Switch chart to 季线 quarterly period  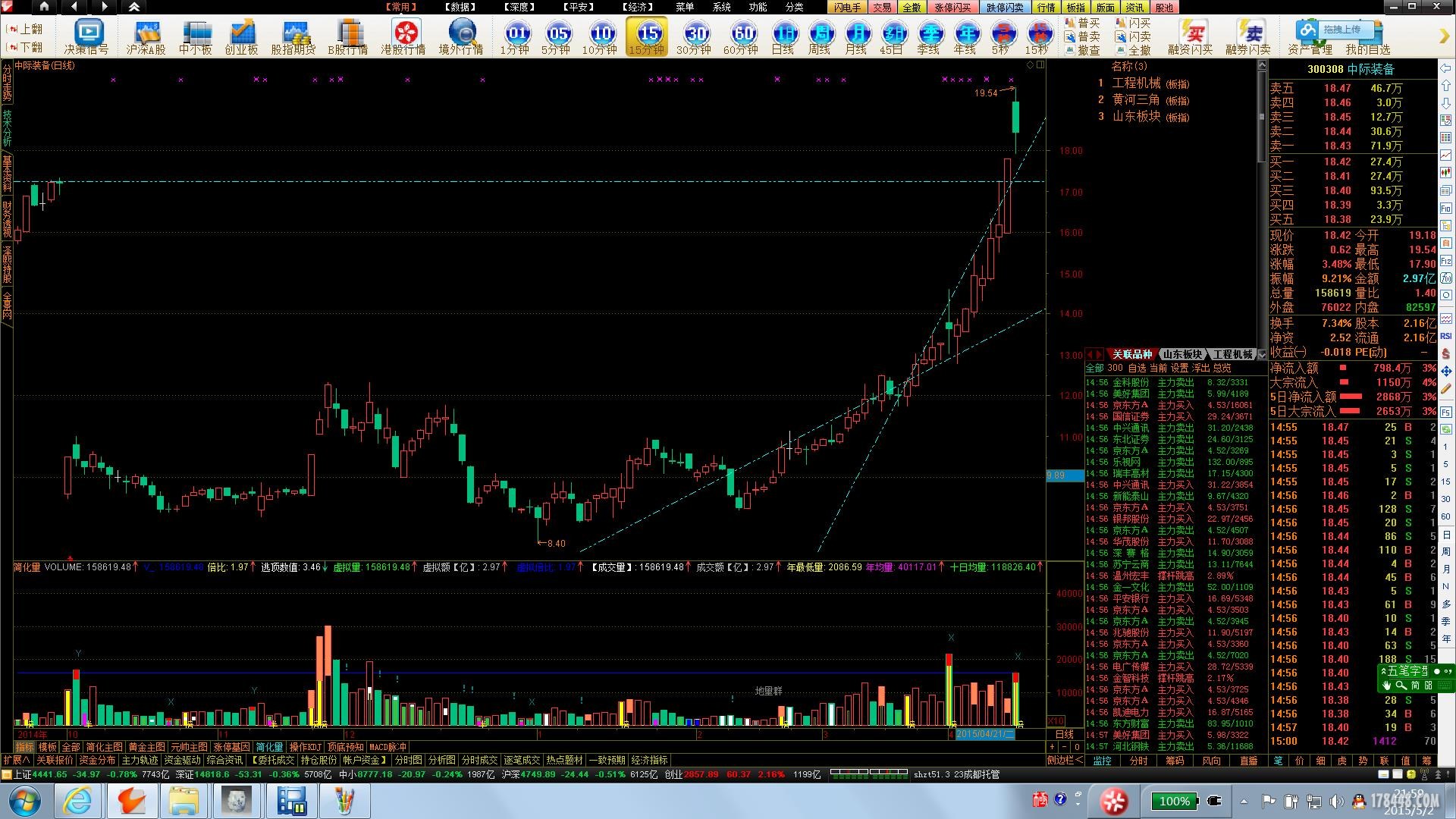point(930,36)
